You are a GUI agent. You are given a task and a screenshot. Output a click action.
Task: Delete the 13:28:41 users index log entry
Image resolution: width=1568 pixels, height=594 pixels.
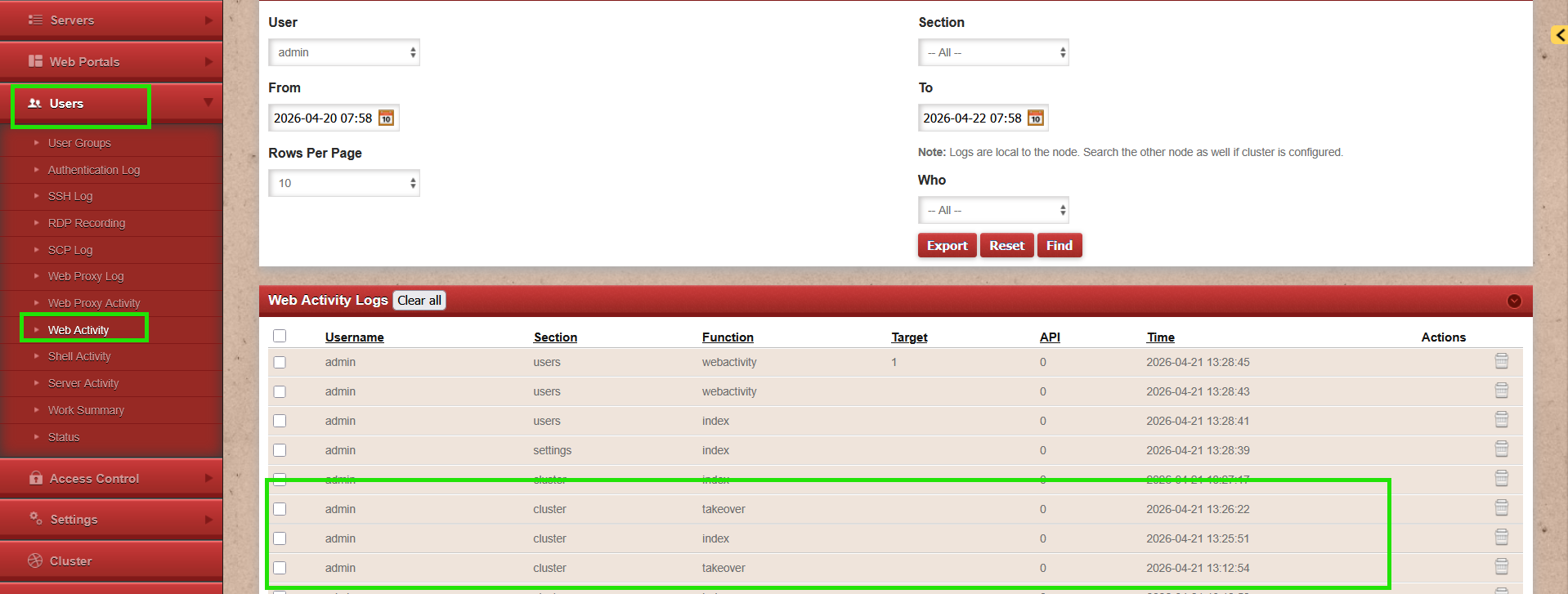click(1501, 420)
